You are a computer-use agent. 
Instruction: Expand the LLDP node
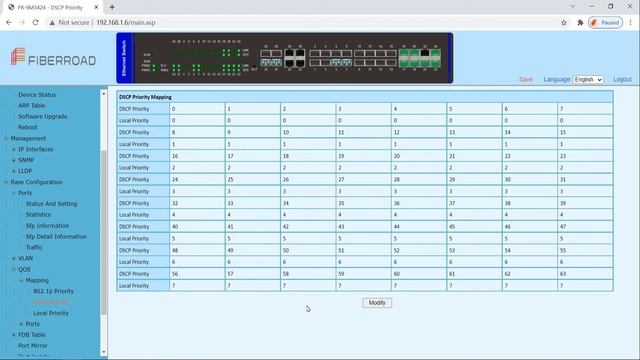tap(13, 171)
